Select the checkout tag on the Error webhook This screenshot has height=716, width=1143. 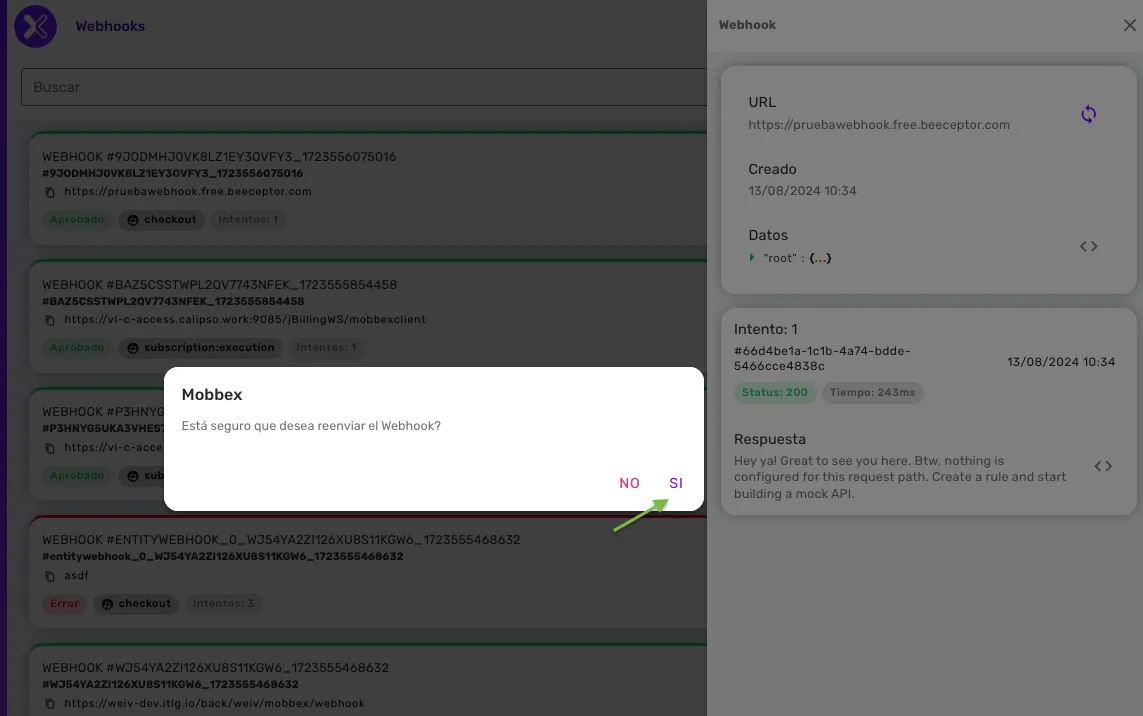[x=136, y=604]
